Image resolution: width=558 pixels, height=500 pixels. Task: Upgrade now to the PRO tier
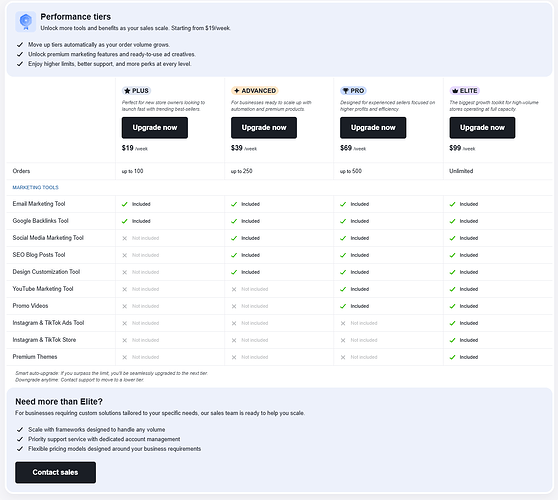coord(373,128)
